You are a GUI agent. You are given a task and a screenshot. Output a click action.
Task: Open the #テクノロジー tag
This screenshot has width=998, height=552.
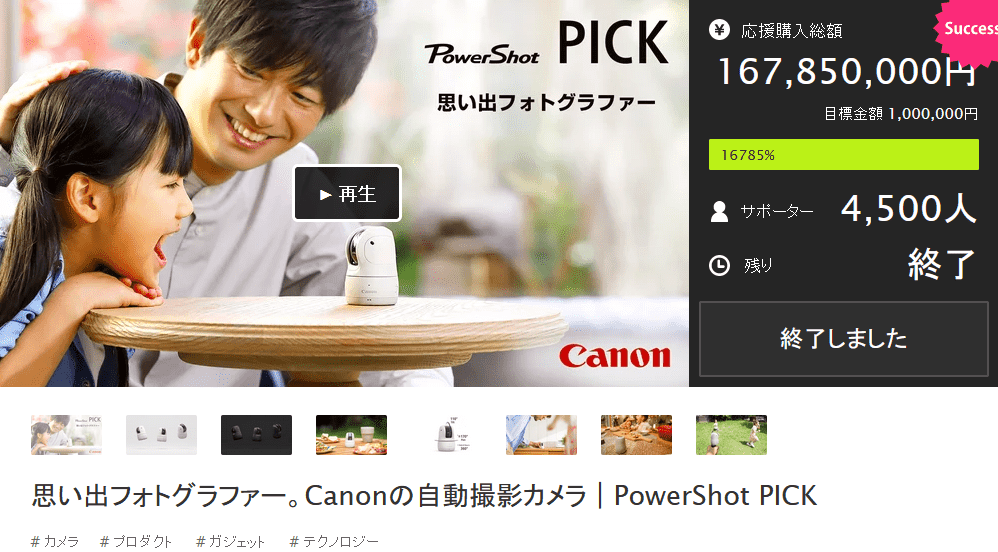pos(334,542)
